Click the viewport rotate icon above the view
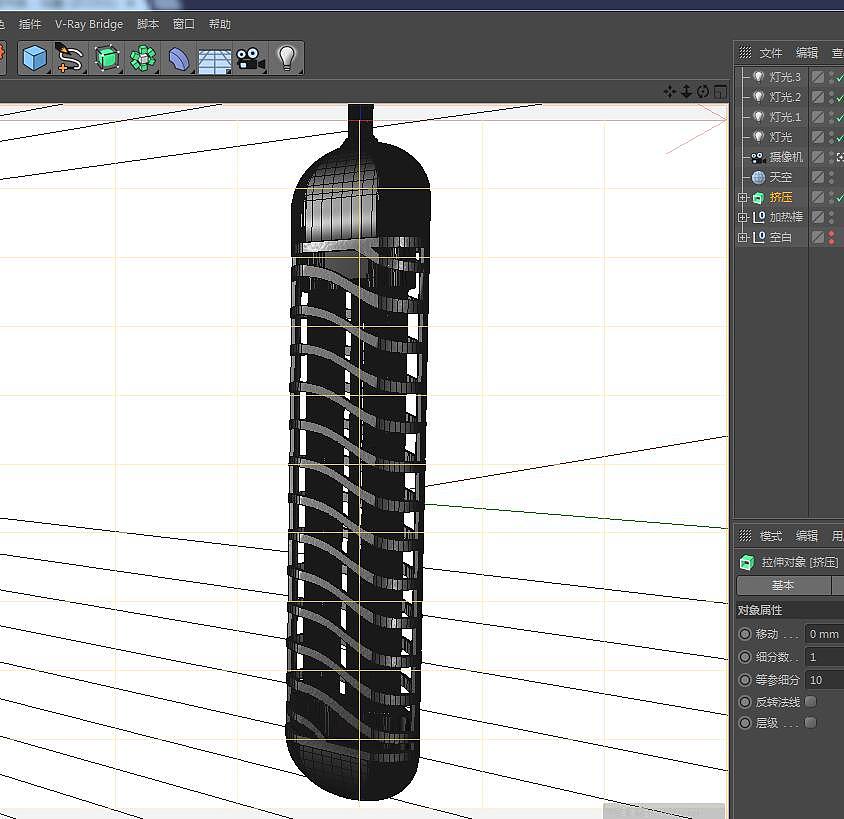The height and width of the screenshot is (819, 844). [703, 91]
